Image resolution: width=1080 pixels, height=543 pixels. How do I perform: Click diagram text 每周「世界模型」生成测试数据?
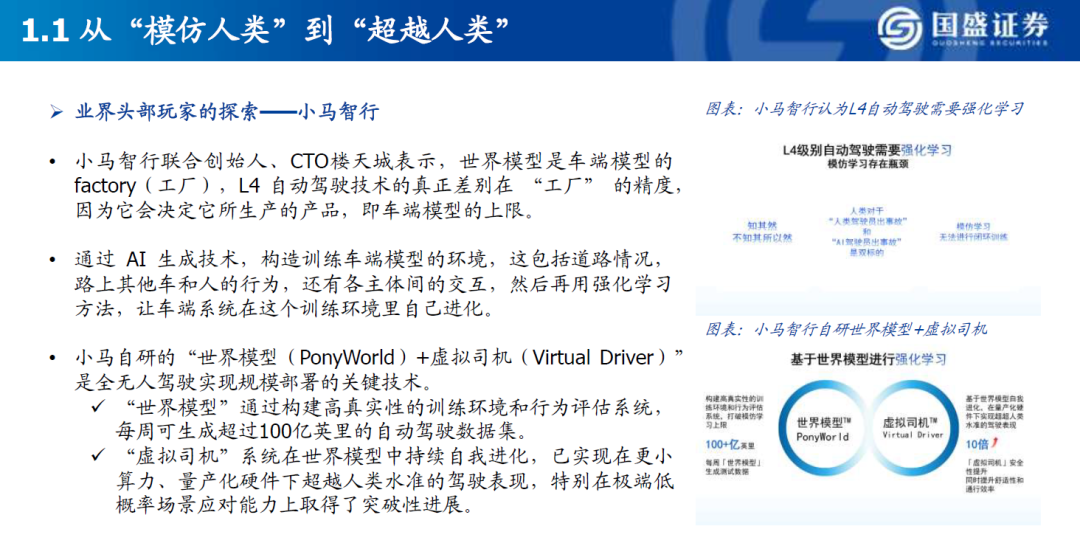click(x=733, y=465)
